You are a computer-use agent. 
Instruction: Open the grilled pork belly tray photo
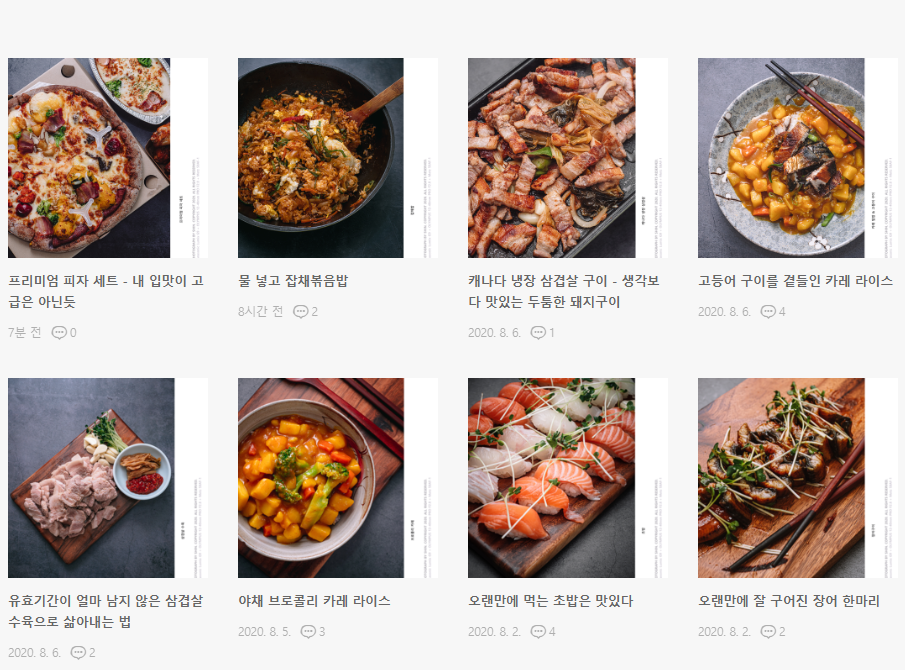(568, 158)
